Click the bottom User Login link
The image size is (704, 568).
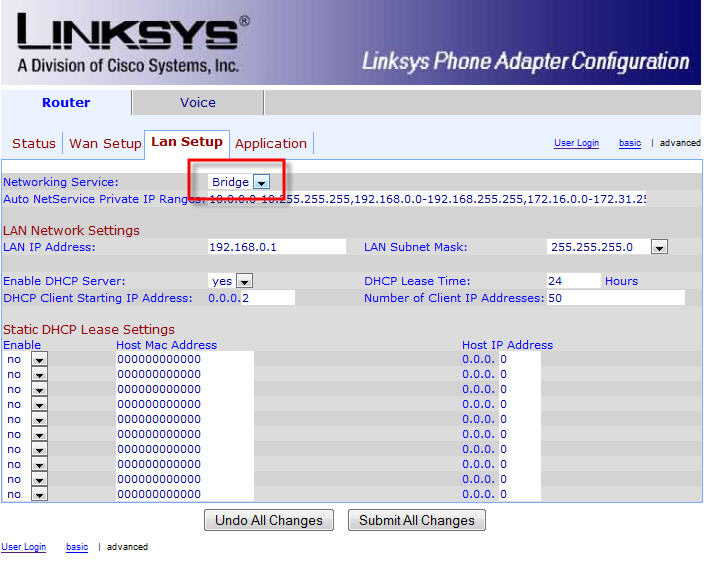click(23, 547)
